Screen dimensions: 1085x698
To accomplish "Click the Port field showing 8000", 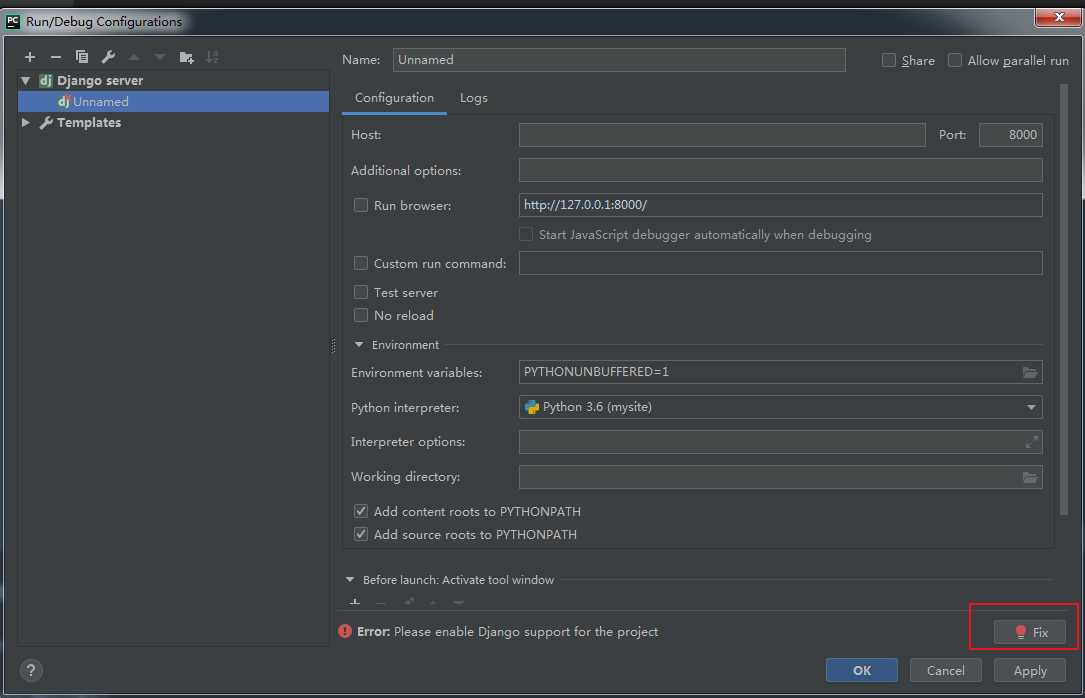I will point(1010,135).
